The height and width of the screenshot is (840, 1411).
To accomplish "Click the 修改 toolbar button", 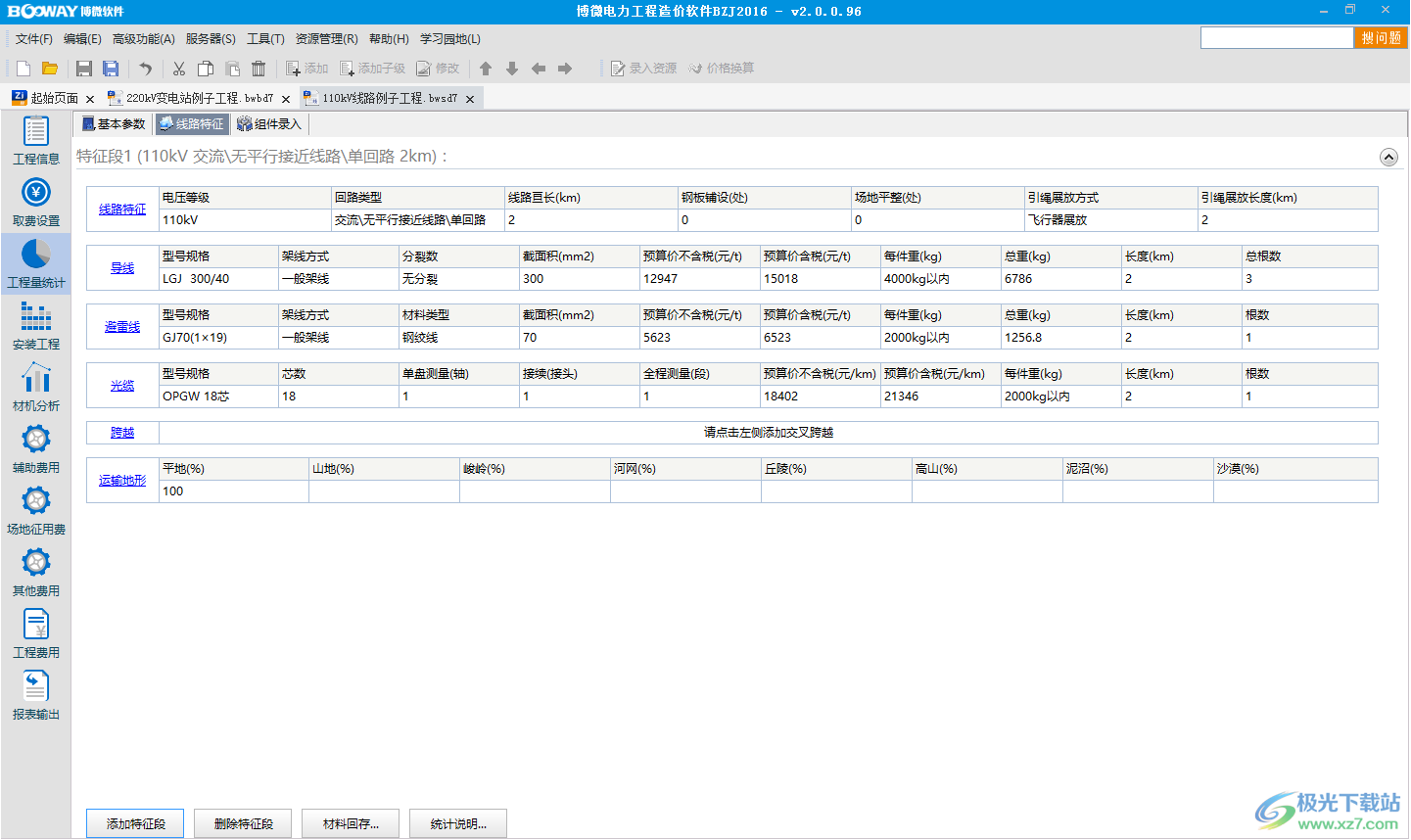I will coord(438,69).
